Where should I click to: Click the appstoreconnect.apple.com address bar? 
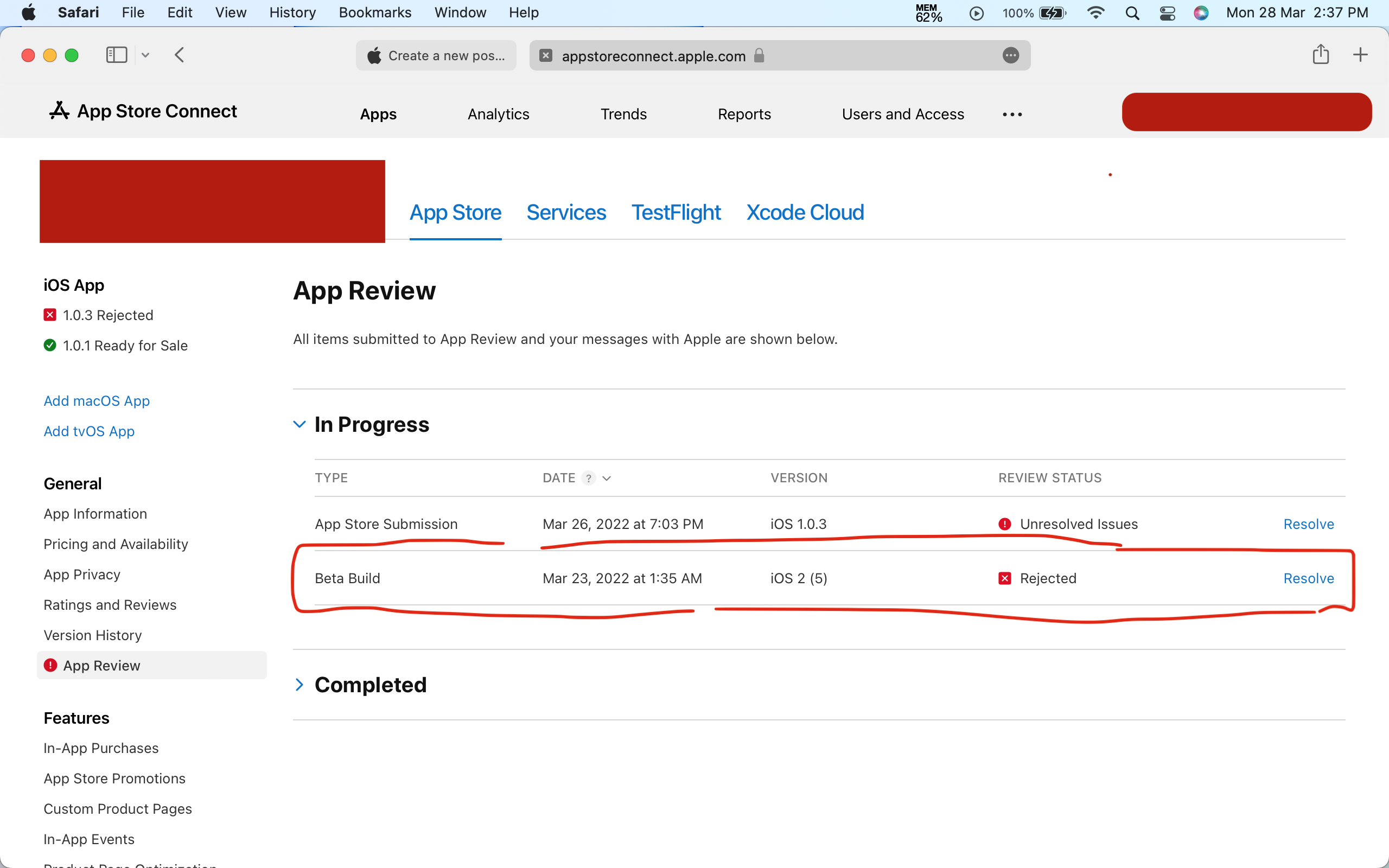(x=780, y=56)
